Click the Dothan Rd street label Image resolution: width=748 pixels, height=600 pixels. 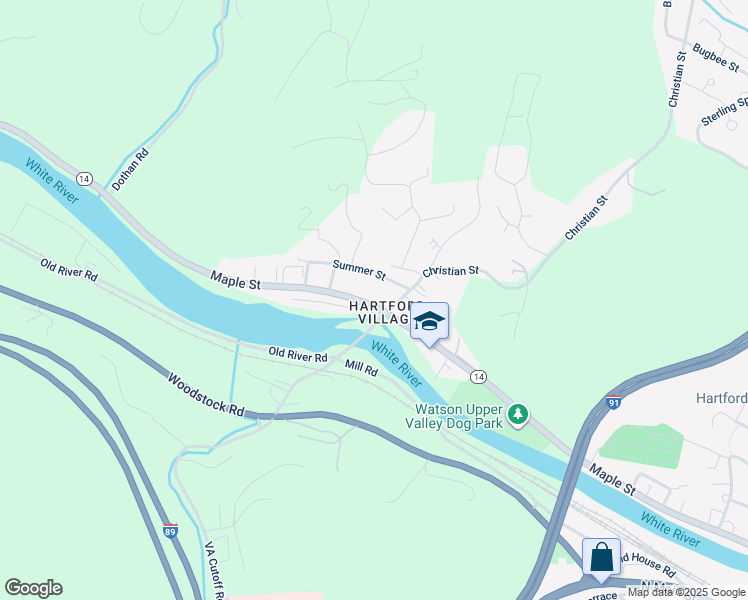pyautogui.click(x=130, y=169)
